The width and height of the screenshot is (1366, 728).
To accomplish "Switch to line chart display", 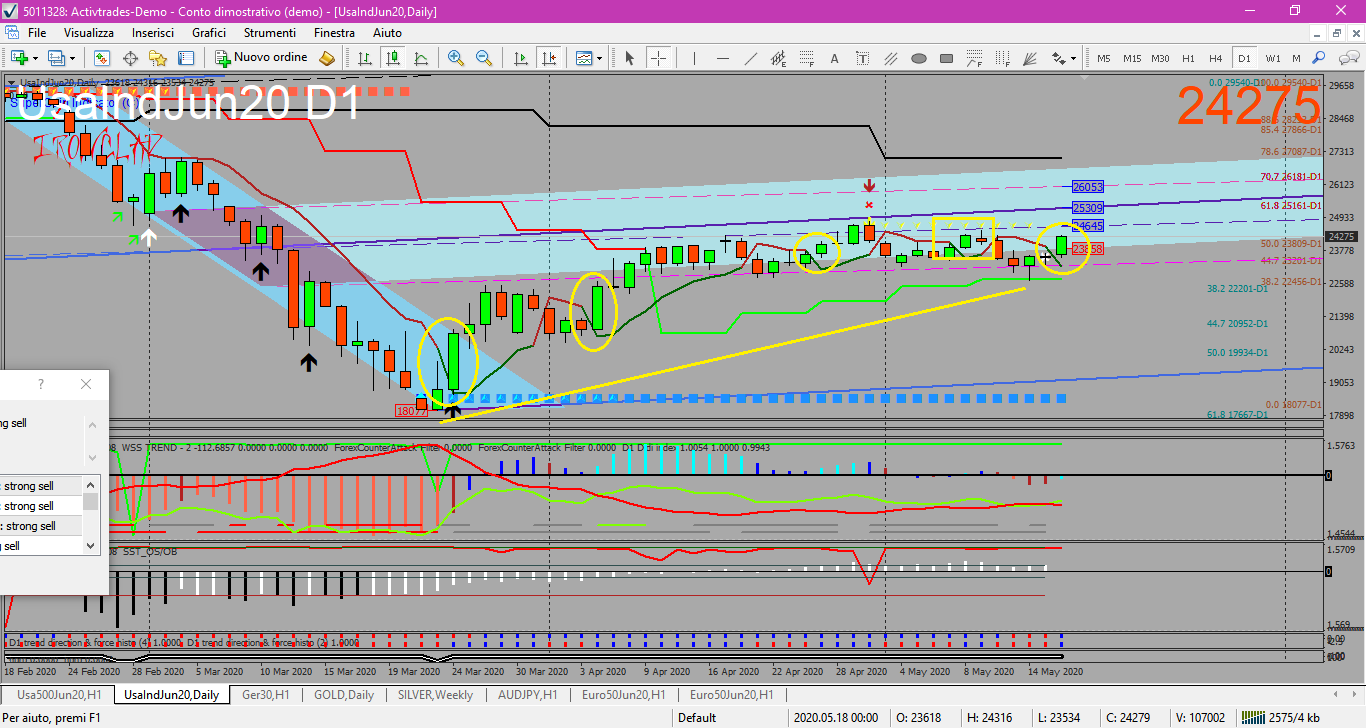I will point(421,58).
